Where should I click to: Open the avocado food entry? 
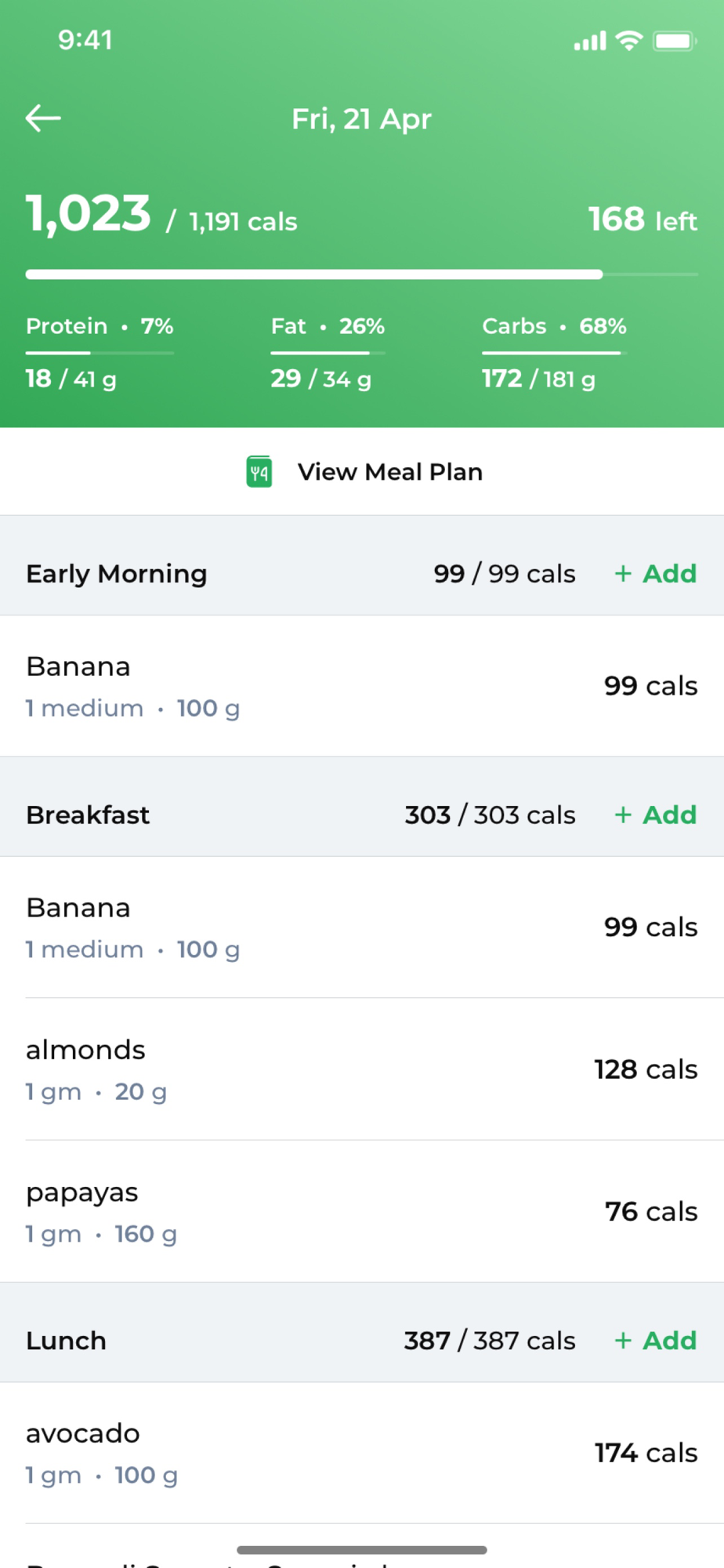pyautogui.click(x=362, y=1454)
